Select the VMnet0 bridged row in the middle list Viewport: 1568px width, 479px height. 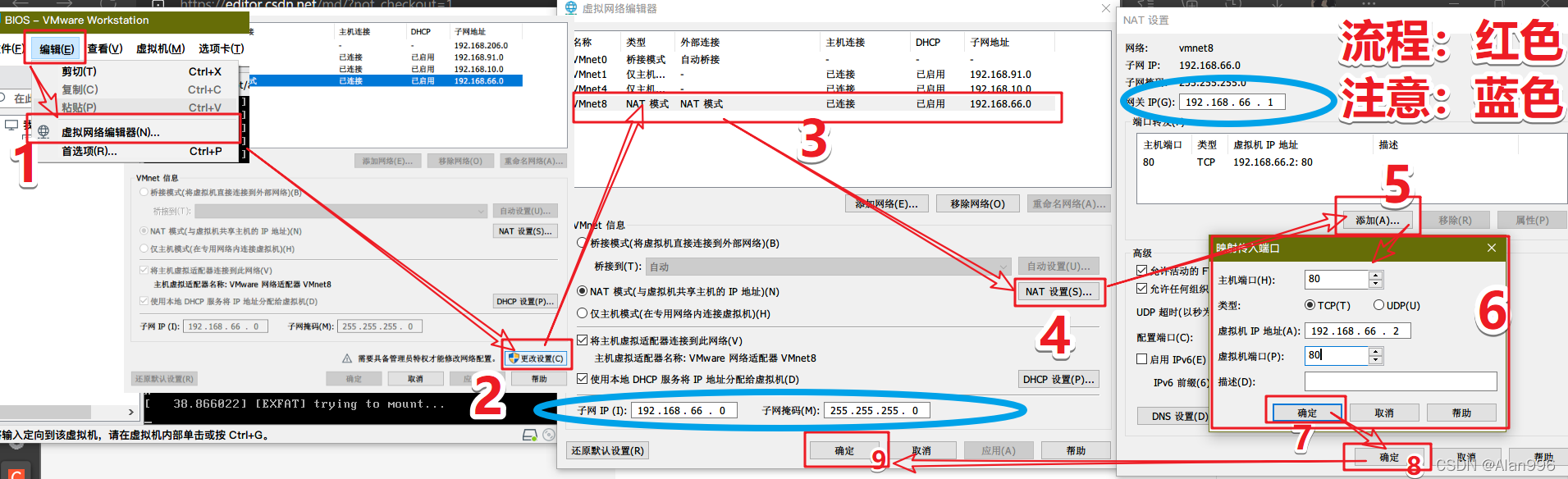pos(816,59)
